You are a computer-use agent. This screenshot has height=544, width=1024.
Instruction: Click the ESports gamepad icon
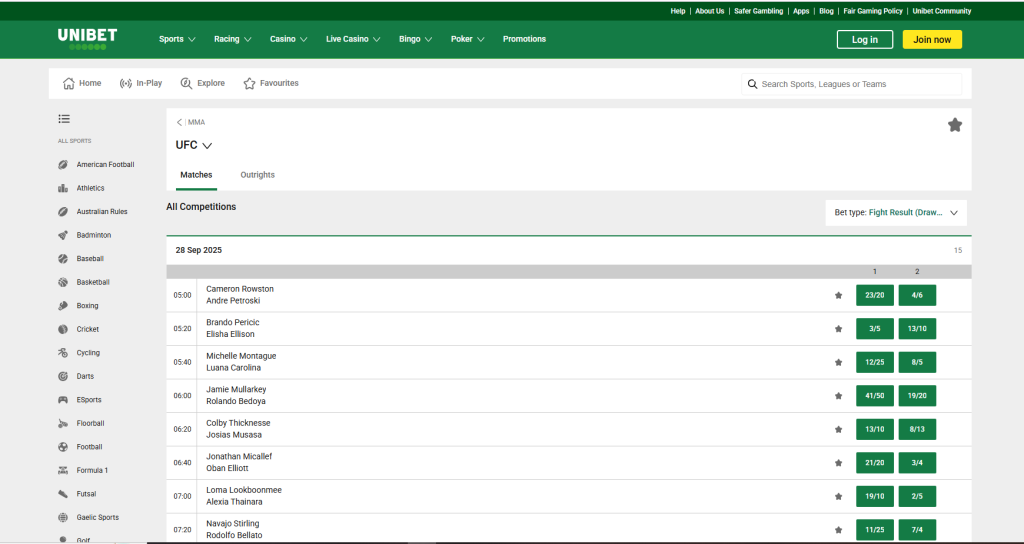point(63,400)
